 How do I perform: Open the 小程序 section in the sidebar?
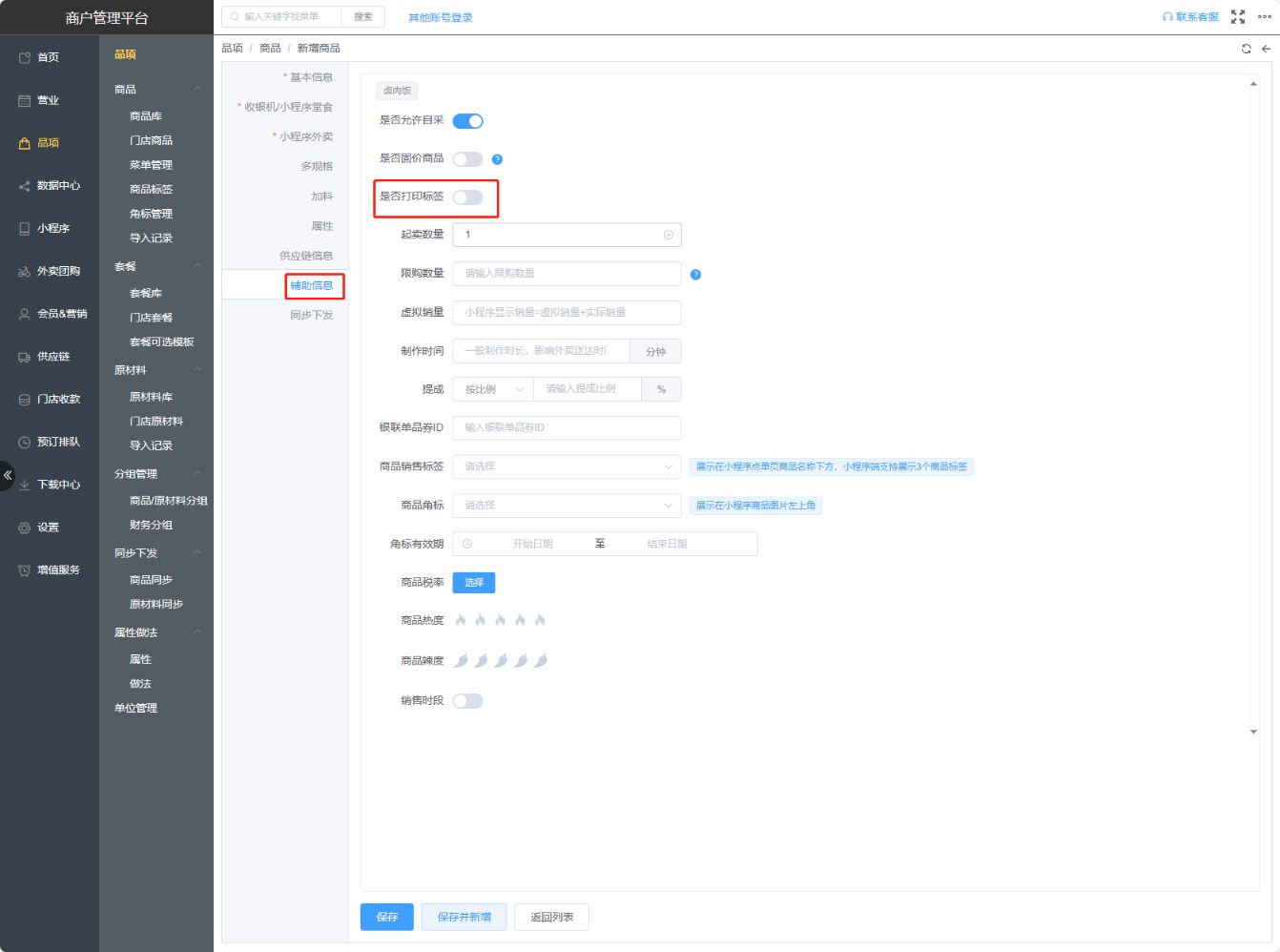[45, 229]
